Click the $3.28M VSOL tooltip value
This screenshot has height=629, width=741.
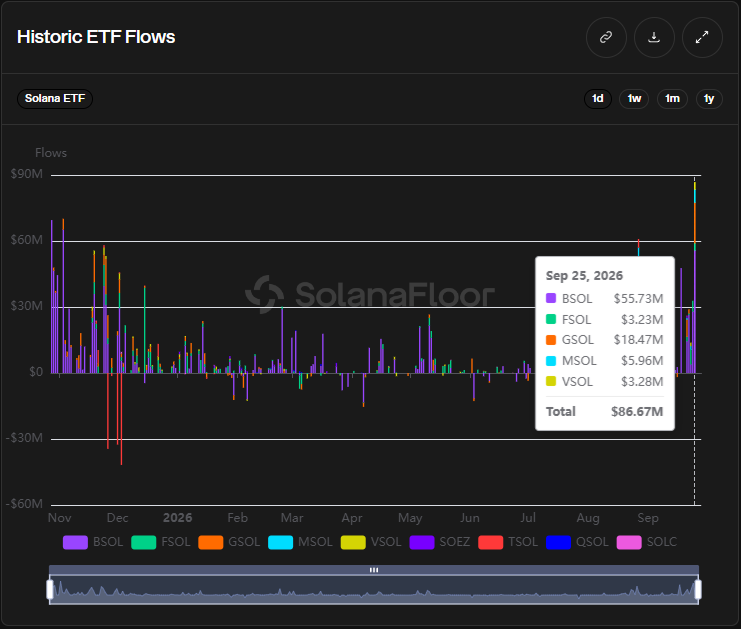tap(642, 381)
